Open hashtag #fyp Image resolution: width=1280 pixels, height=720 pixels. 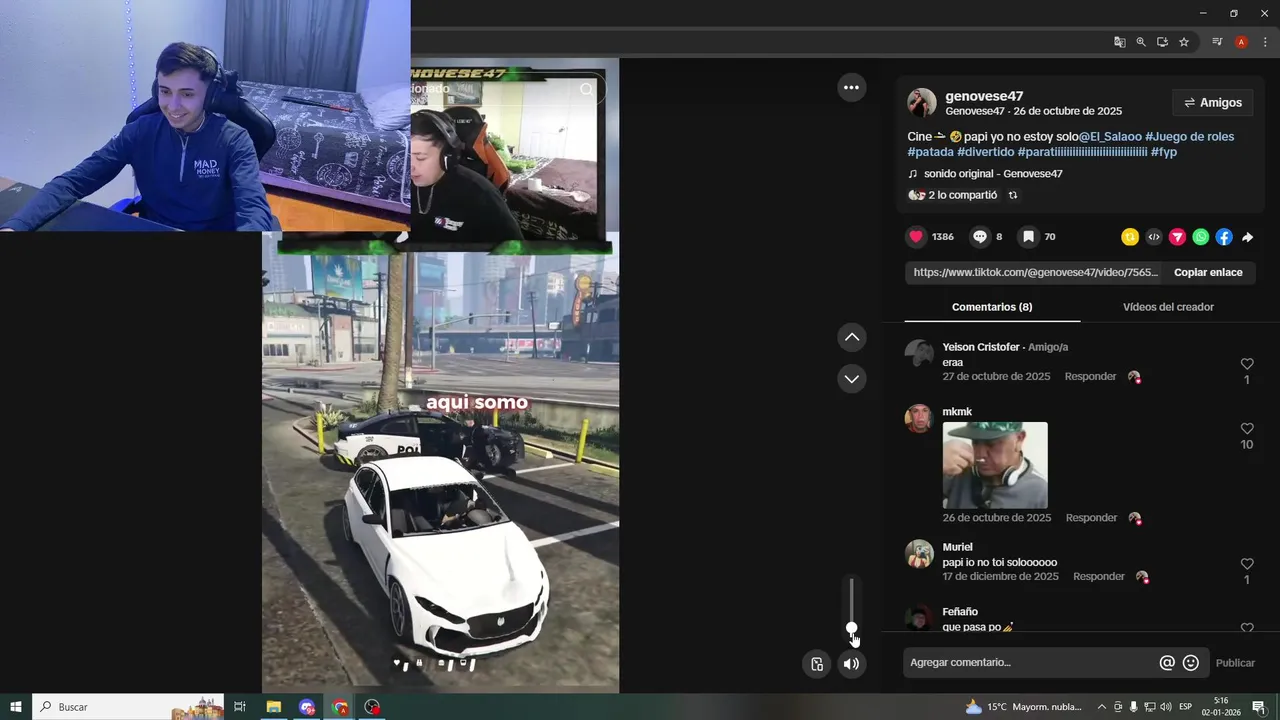point(1164,152)
